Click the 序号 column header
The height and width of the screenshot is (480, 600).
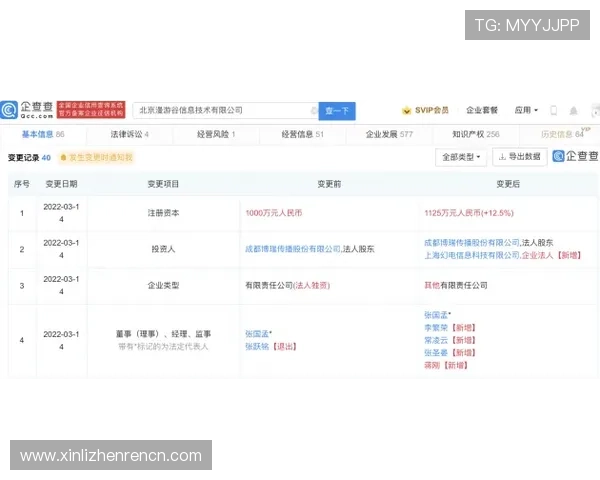22,184
